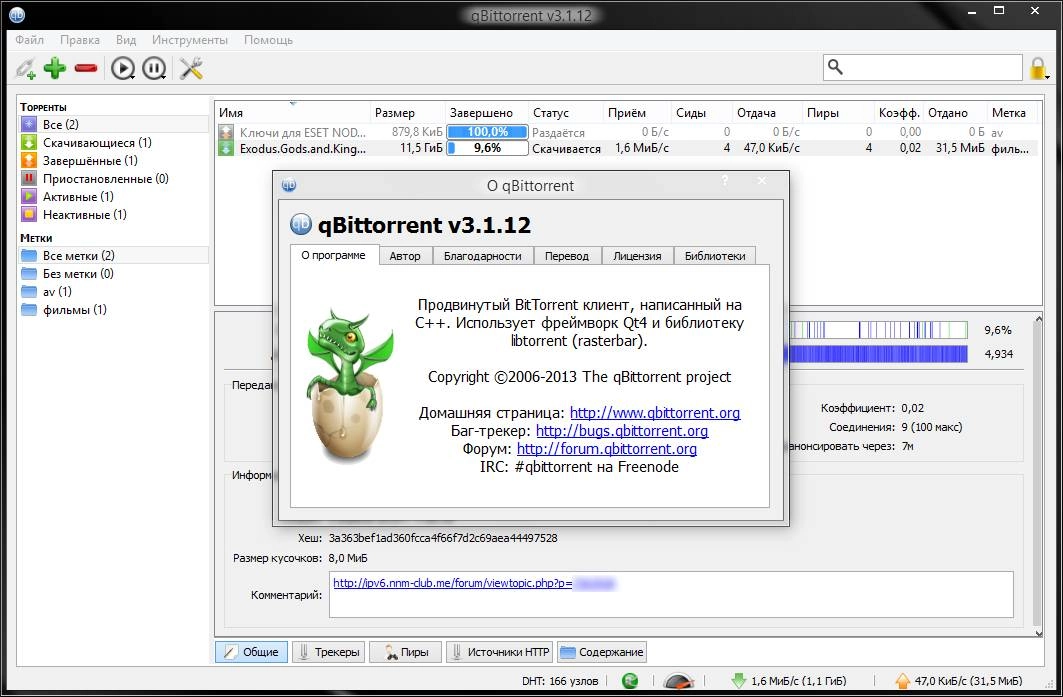Viewport: 1063px width, 697px height.
Task: Click the status icon of Ключи для ESET NOD row
Action: (x=226, y=132)
